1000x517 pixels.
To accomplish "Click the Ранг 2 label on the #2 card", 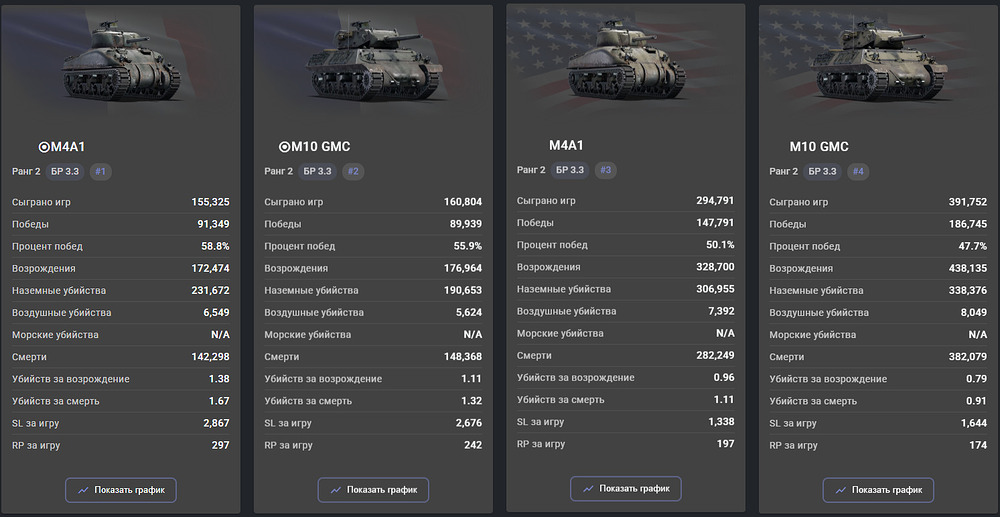I will (279, 171).
